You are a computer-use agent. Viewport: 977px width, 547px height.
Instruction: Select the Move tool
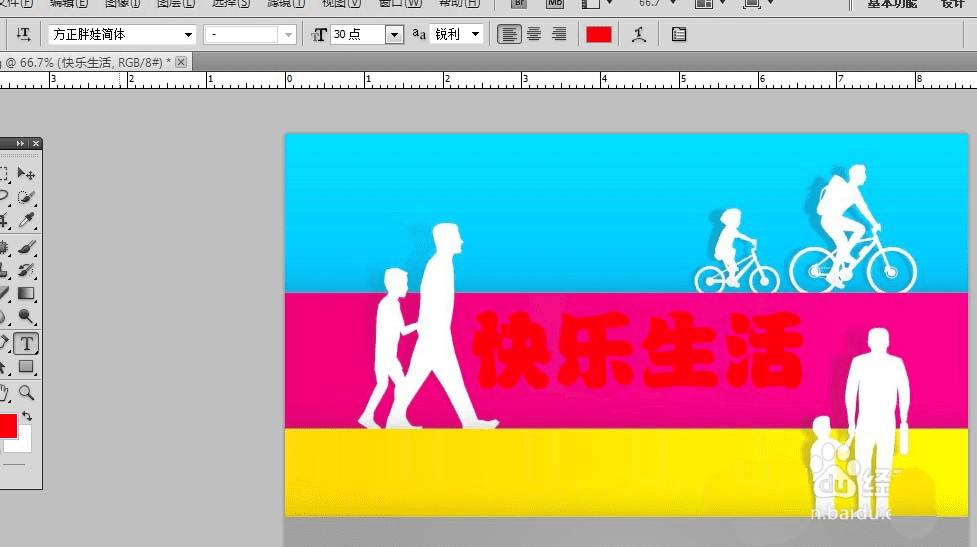click(x=26, y=174)
